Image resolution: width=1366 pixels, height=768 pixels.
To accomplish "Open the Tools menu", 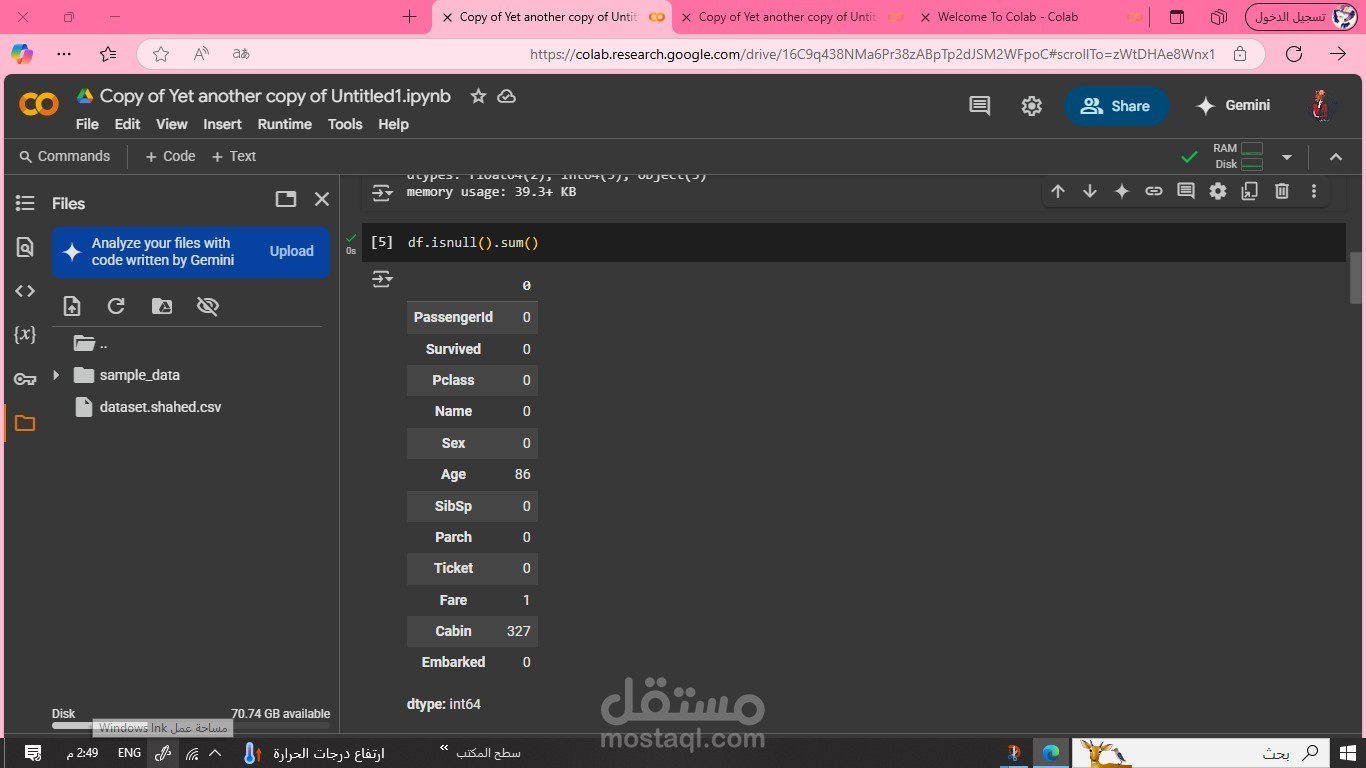I will (x=345, y=124).
